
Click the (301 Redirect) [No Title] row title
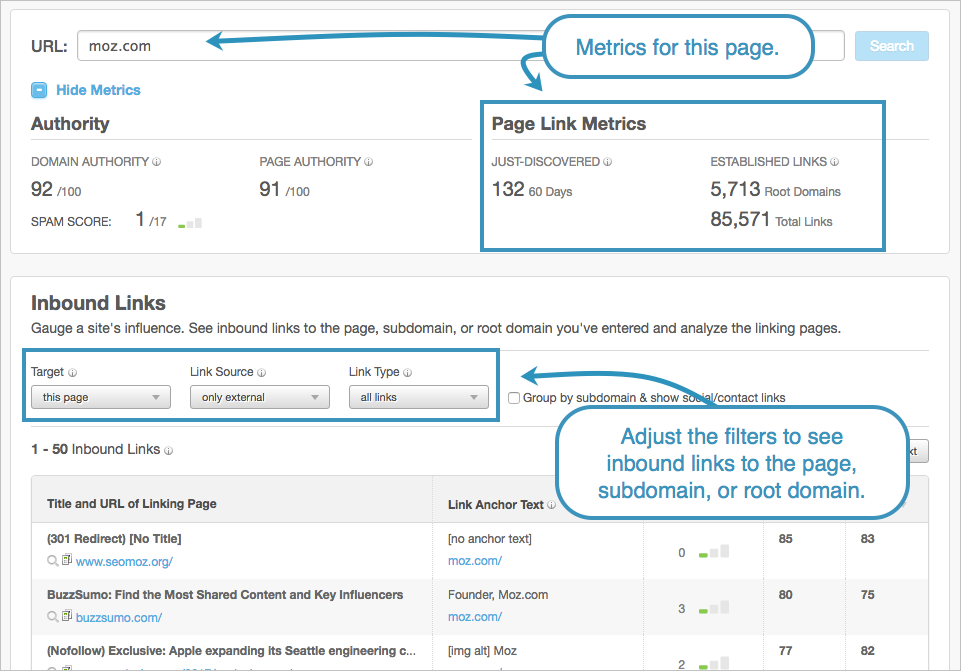point(114,539)
